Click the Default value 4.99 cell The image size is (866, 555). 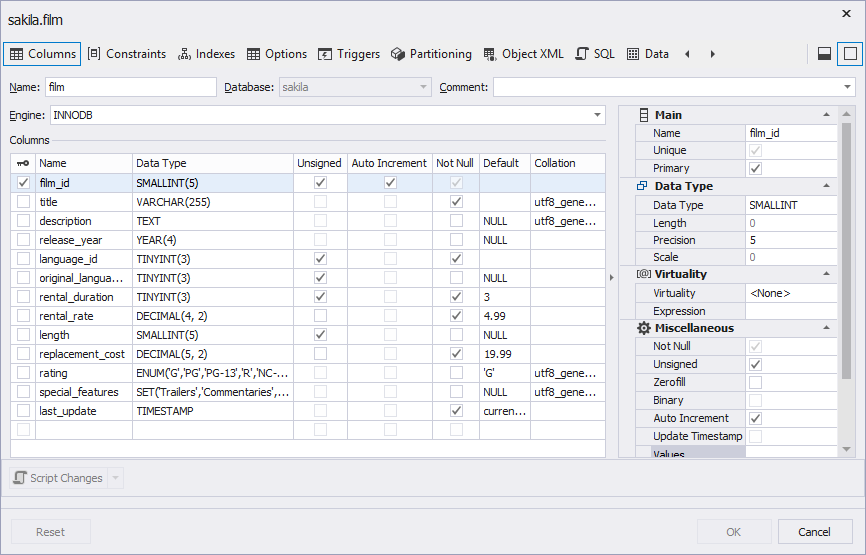[505, 316]
